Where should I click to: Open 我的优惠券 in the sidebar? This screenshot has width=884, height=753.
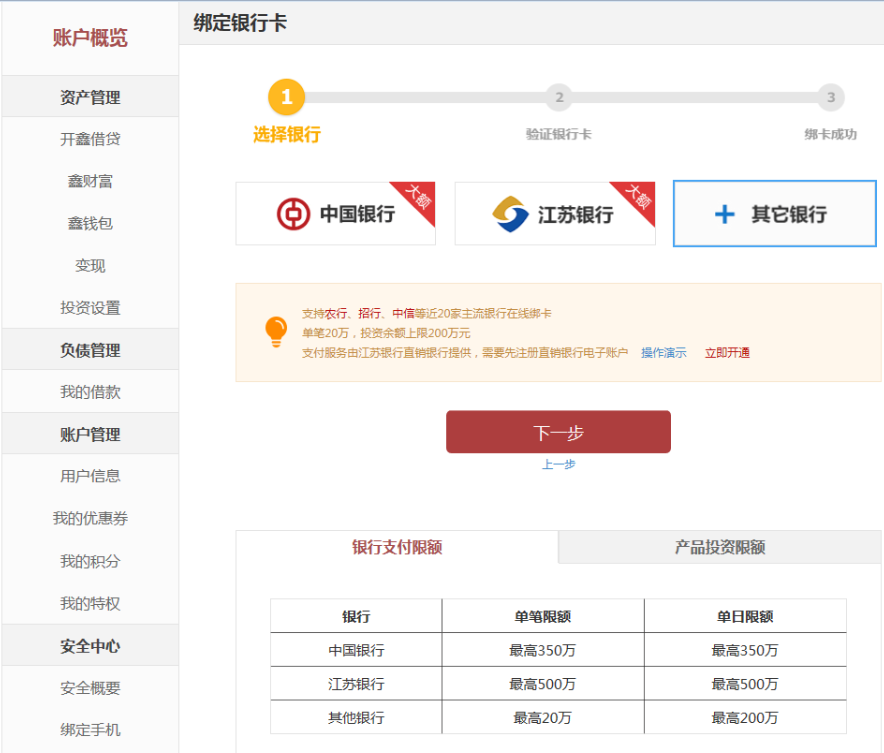[90, 519]
